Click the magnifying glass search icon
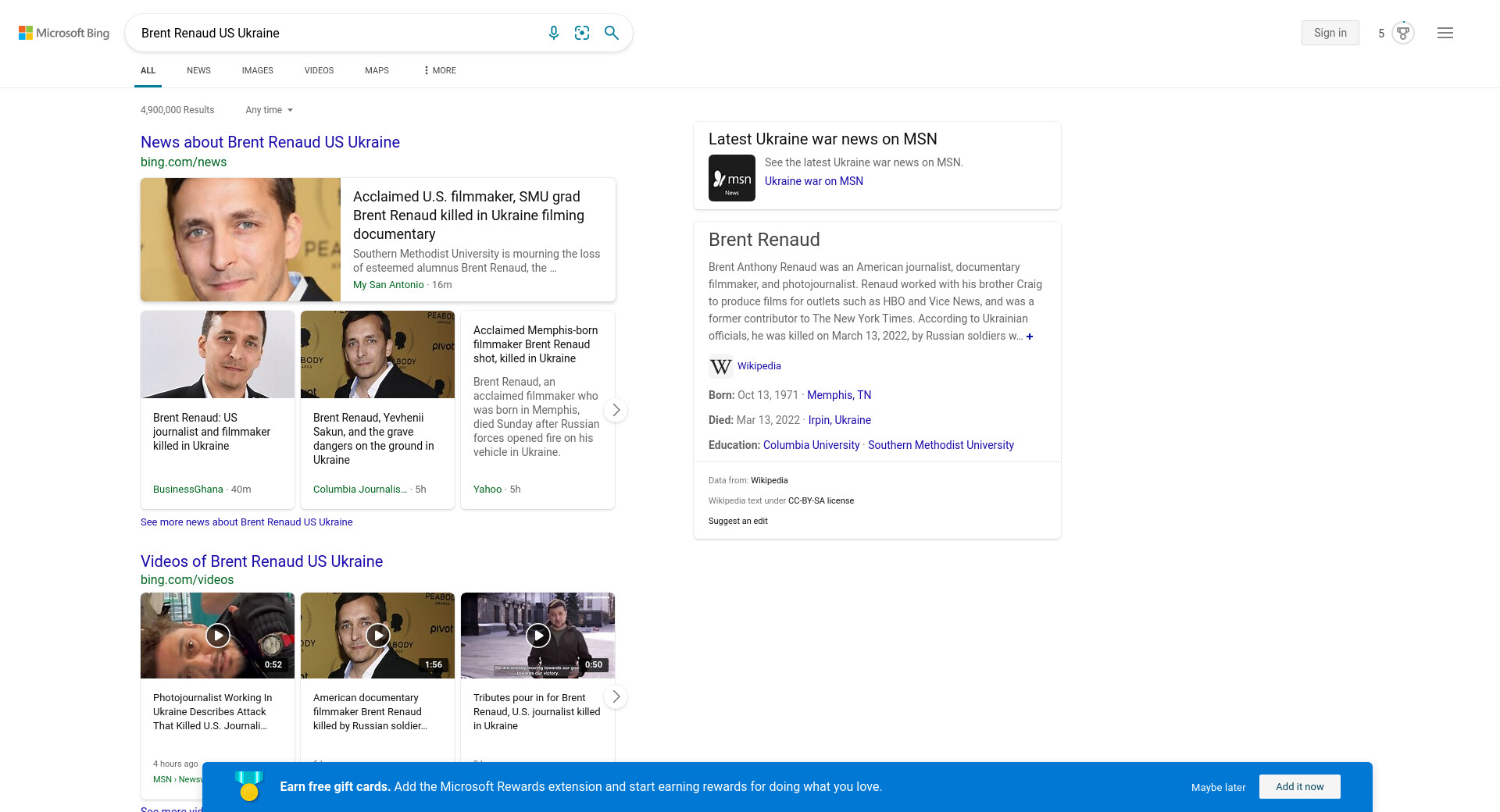1500x812 pixels. 612,33
